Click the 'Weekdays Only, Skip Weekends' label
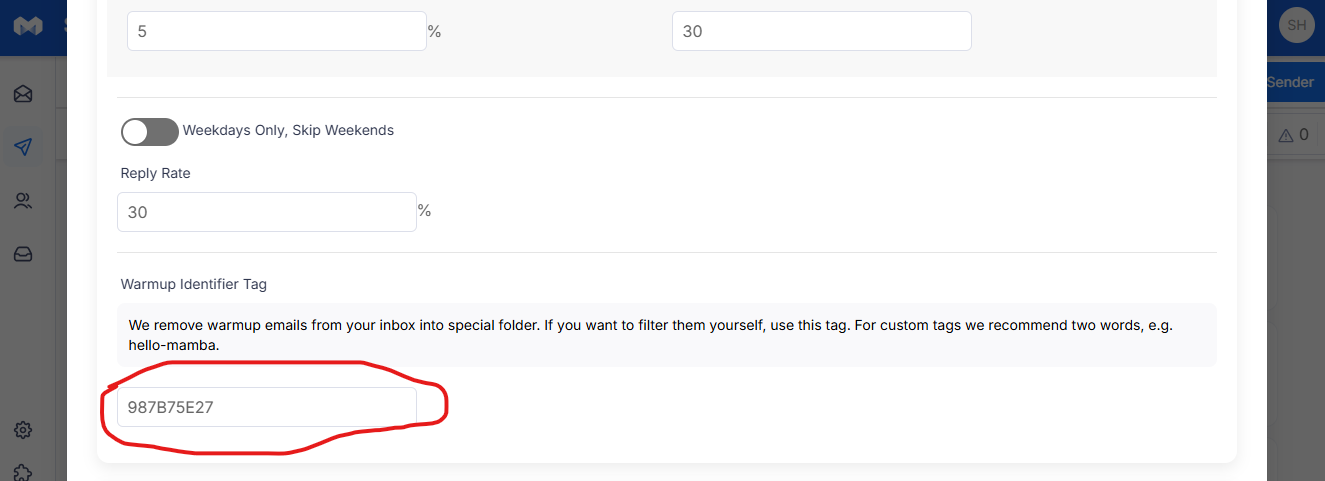 tap(288, 130)
